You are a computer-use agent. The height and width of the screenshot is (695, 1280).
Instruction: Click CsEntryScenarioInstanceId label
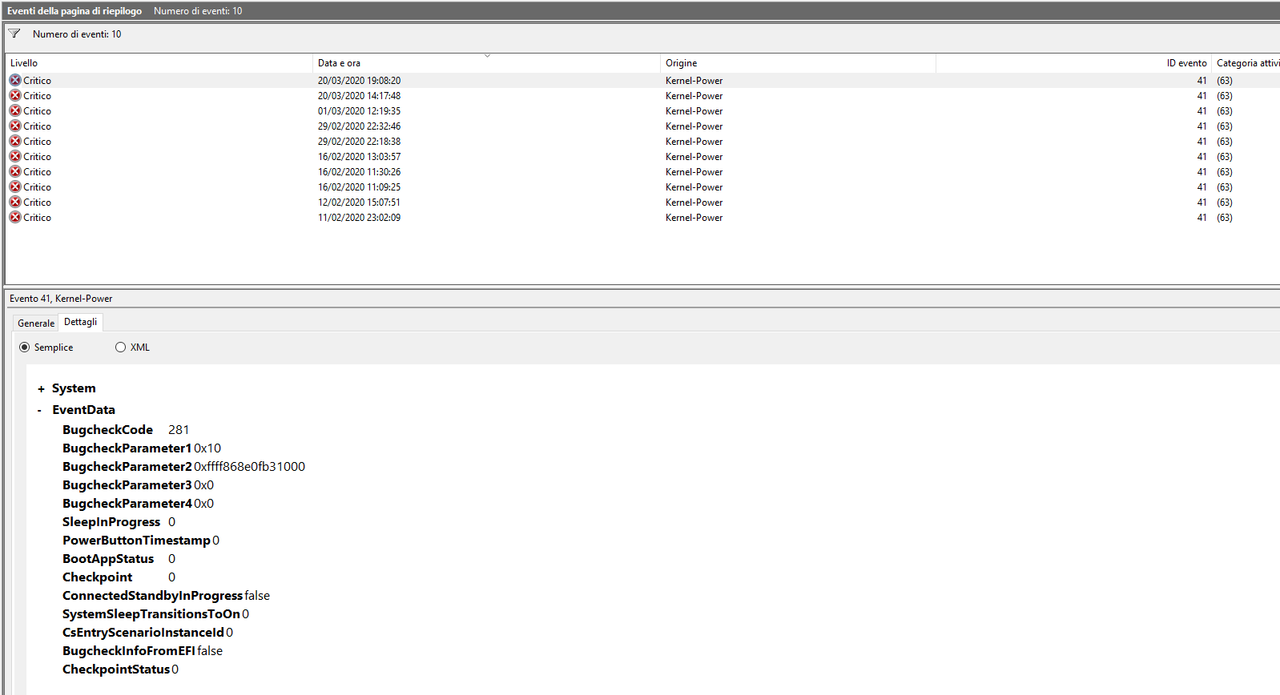click(x=143, y=632)
